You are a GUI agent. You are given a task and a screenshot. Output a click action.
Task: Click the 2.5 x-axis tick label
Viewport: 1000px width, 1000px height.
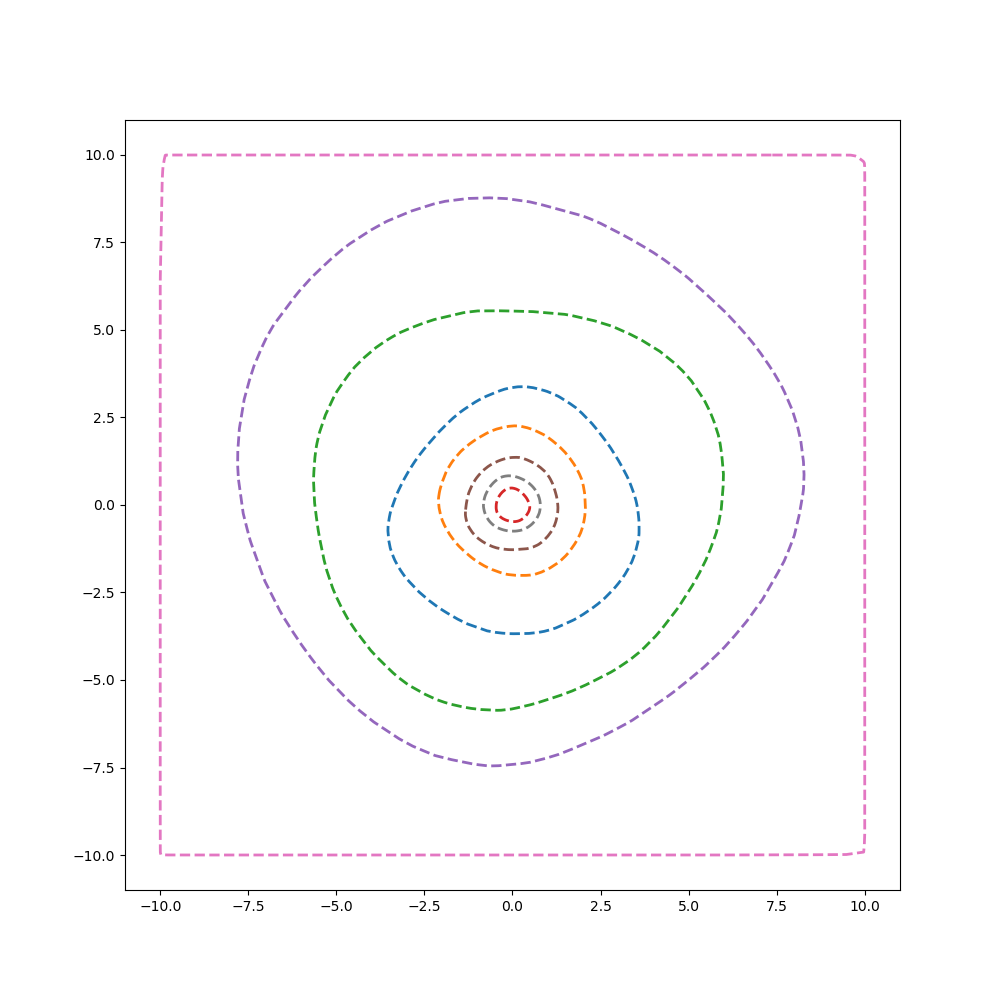pyautogui.click(x=601, y=906)
